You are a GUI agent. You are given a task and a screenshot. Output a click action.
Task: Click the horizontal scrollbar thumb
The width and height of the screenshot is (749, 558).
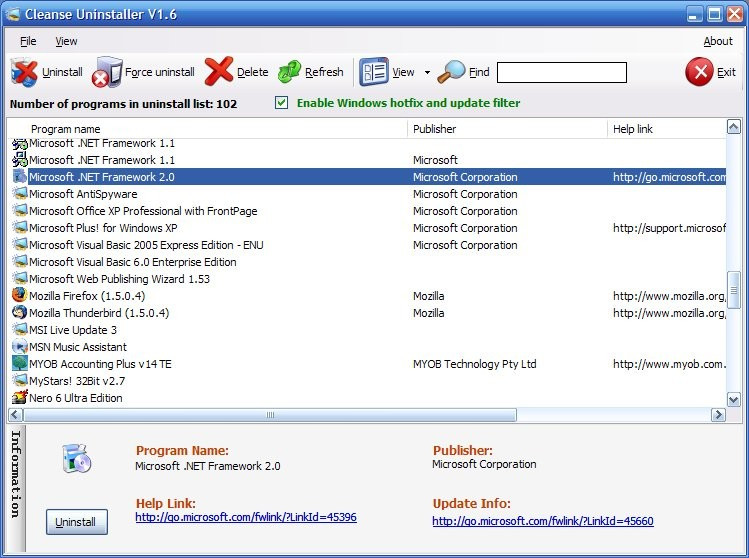(x=270, y=415)
